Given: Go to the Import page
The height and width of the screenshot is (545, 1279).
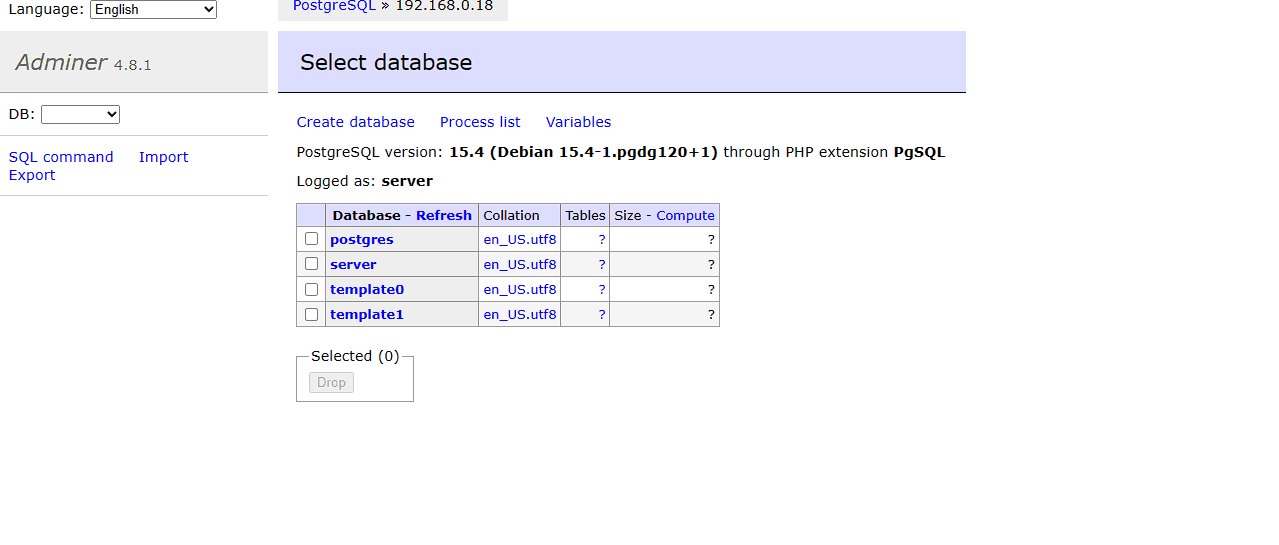Looking at the screenshot, I should coord(163,157).
